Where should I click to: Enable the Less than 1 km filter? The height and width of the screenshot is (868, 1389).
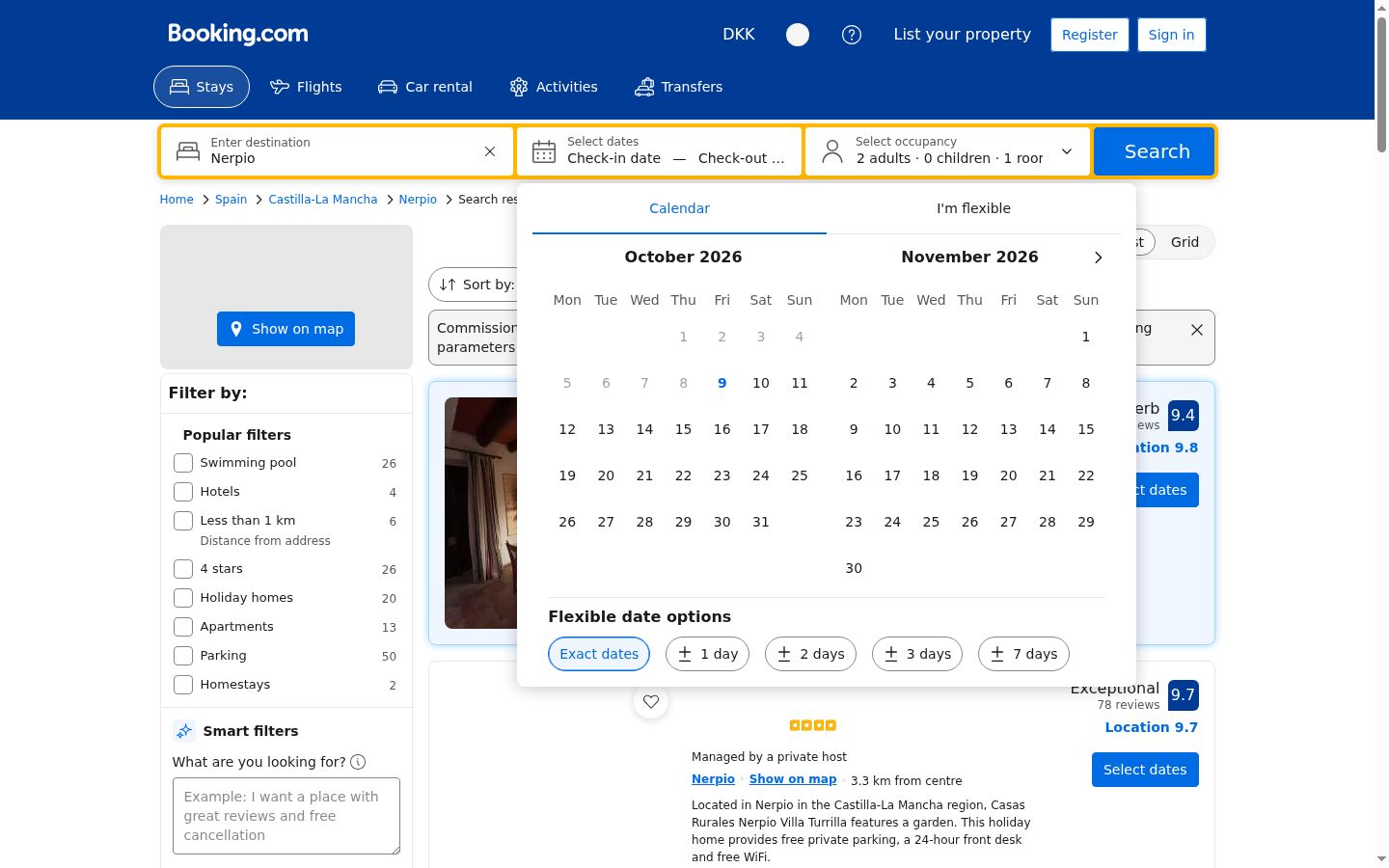[x=183, y=521]
